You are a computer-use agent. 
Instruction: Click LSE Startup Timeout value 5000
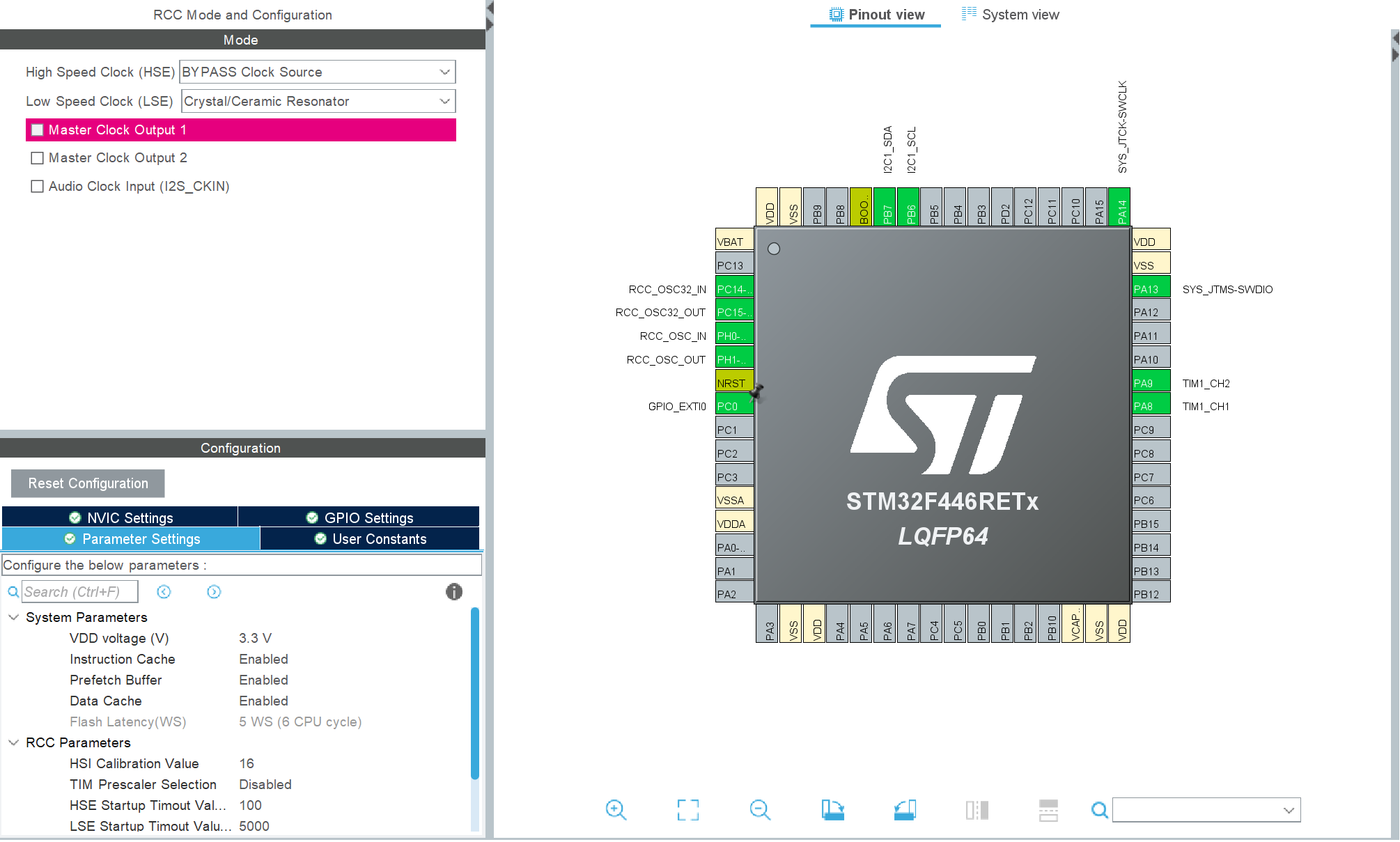coord(254,827)
